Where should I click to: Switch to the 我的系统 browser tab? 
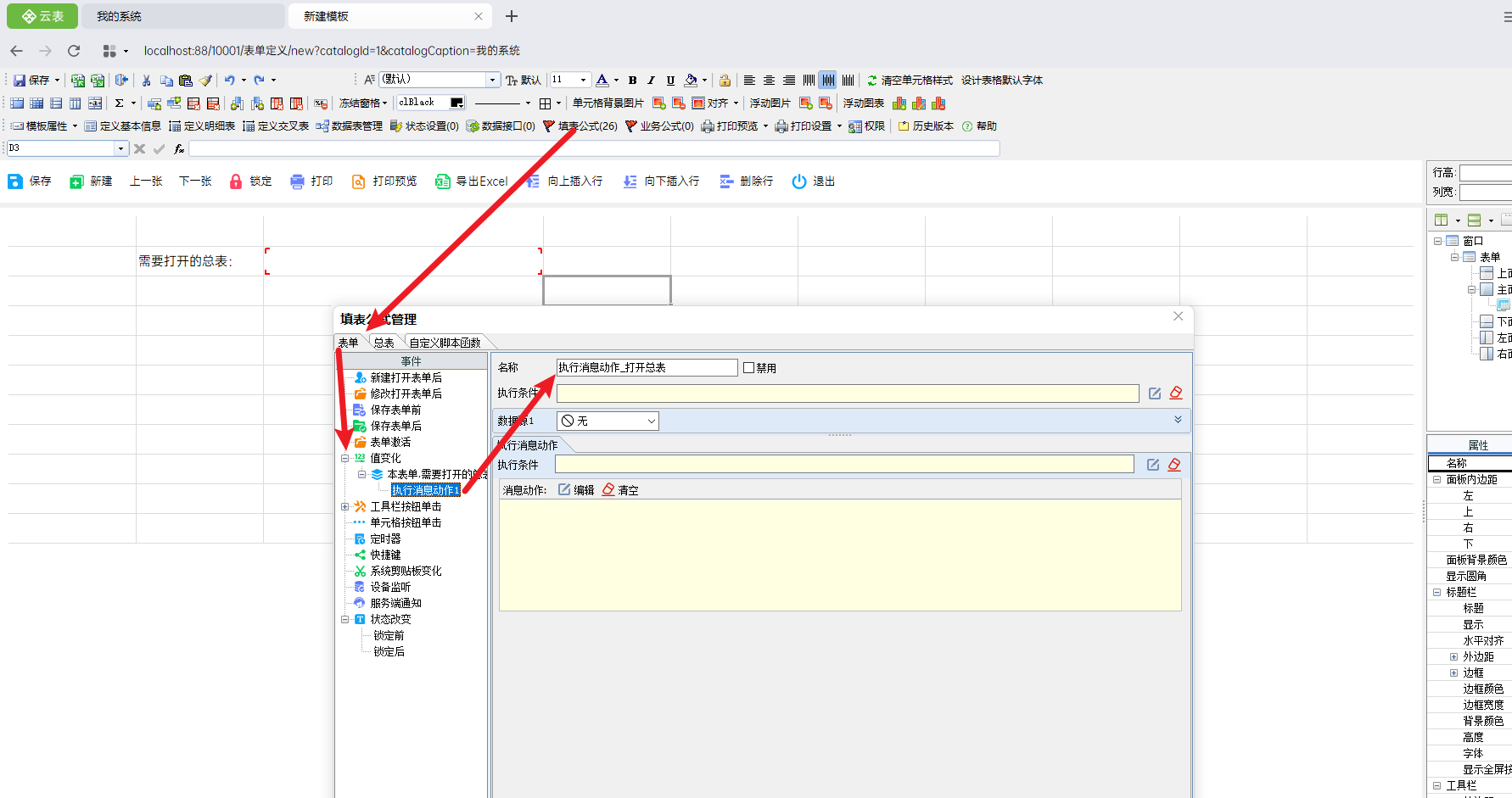pos(184,16)
